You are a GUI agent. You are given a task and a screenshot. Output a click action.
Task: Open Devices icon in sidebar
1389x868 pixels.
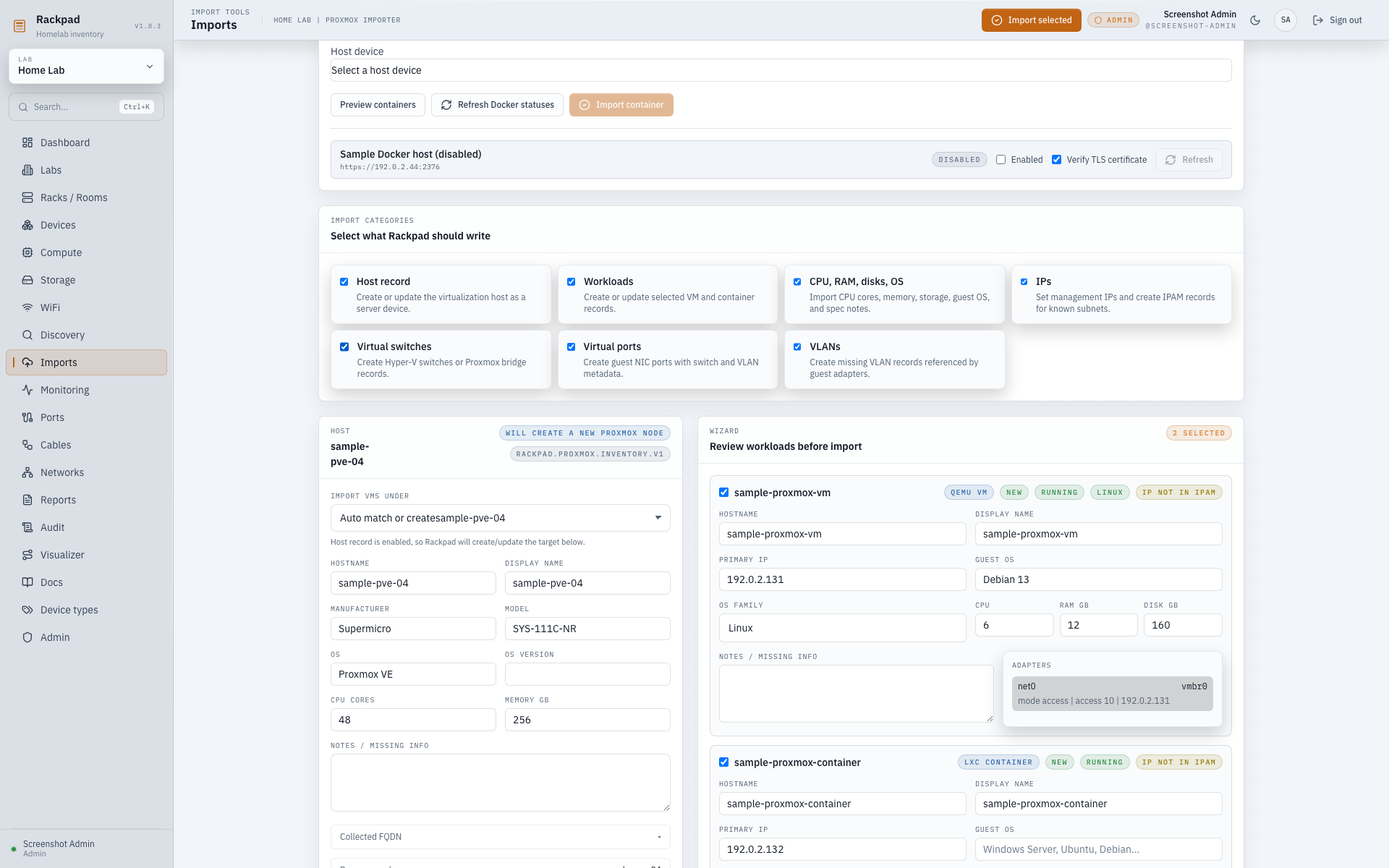coord(27,225)
